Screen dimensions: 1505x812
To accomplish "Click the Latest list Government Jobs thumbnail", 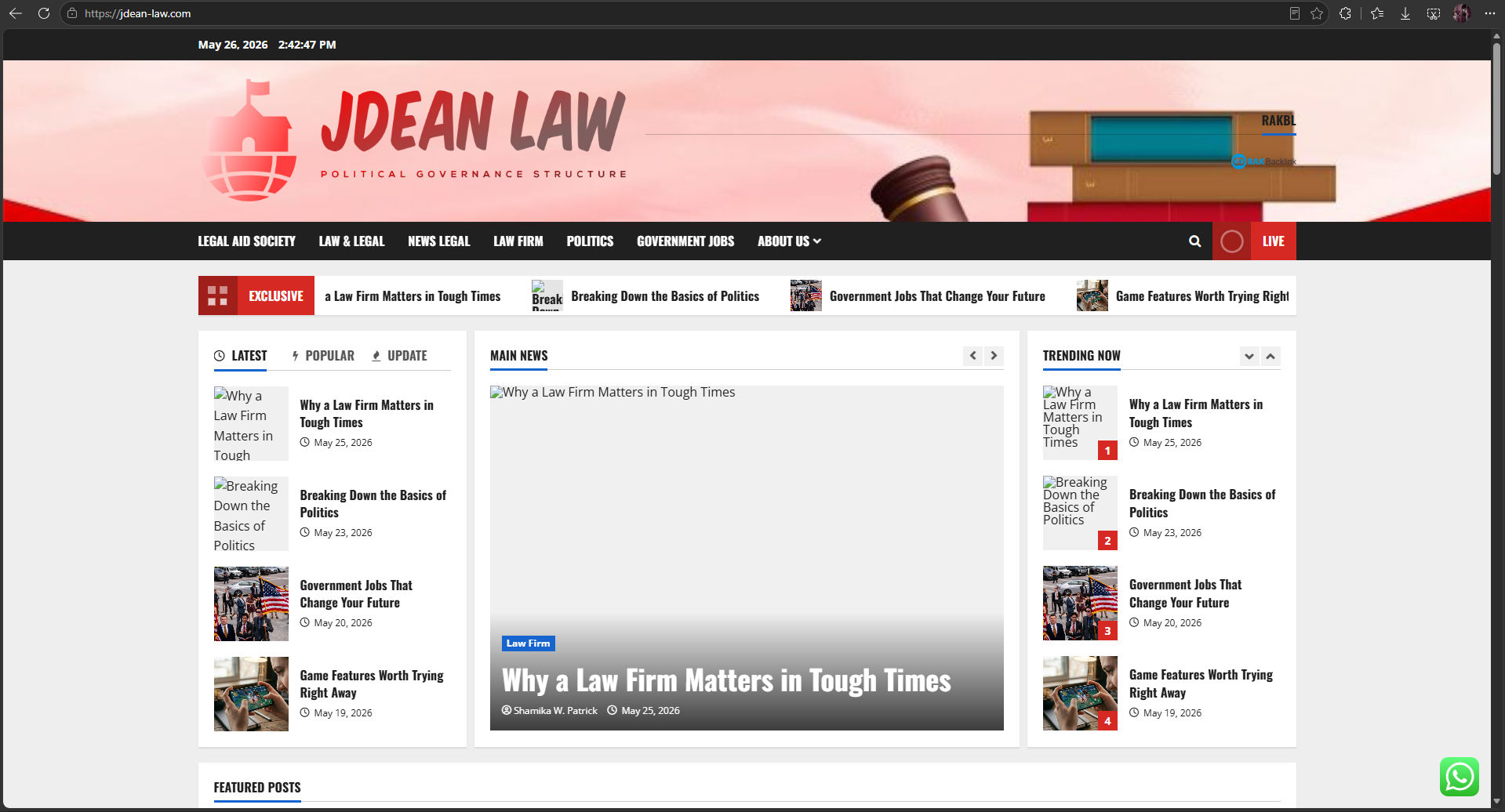I will [x=251, y=604].
